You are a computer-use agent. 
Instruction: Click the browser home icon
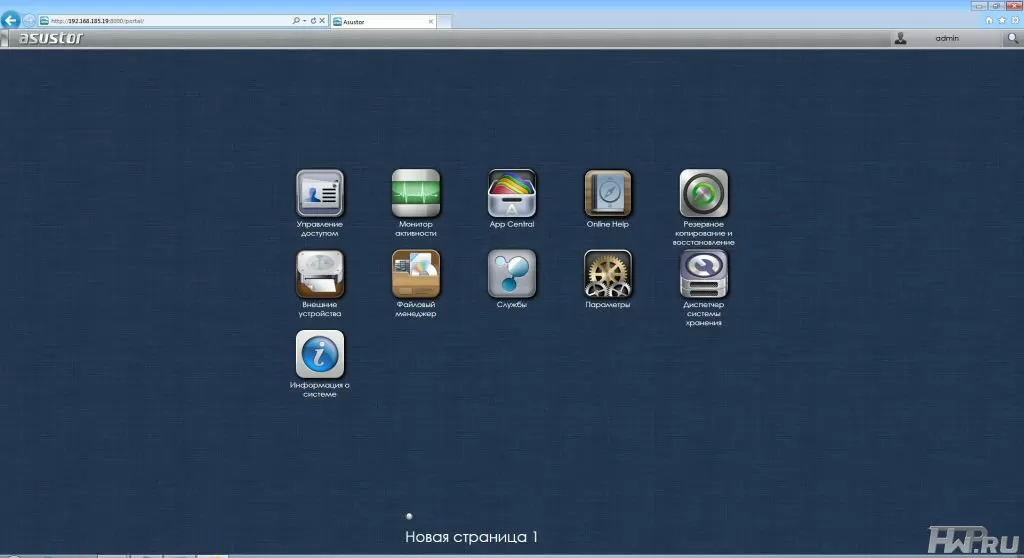tap(989, 21)
